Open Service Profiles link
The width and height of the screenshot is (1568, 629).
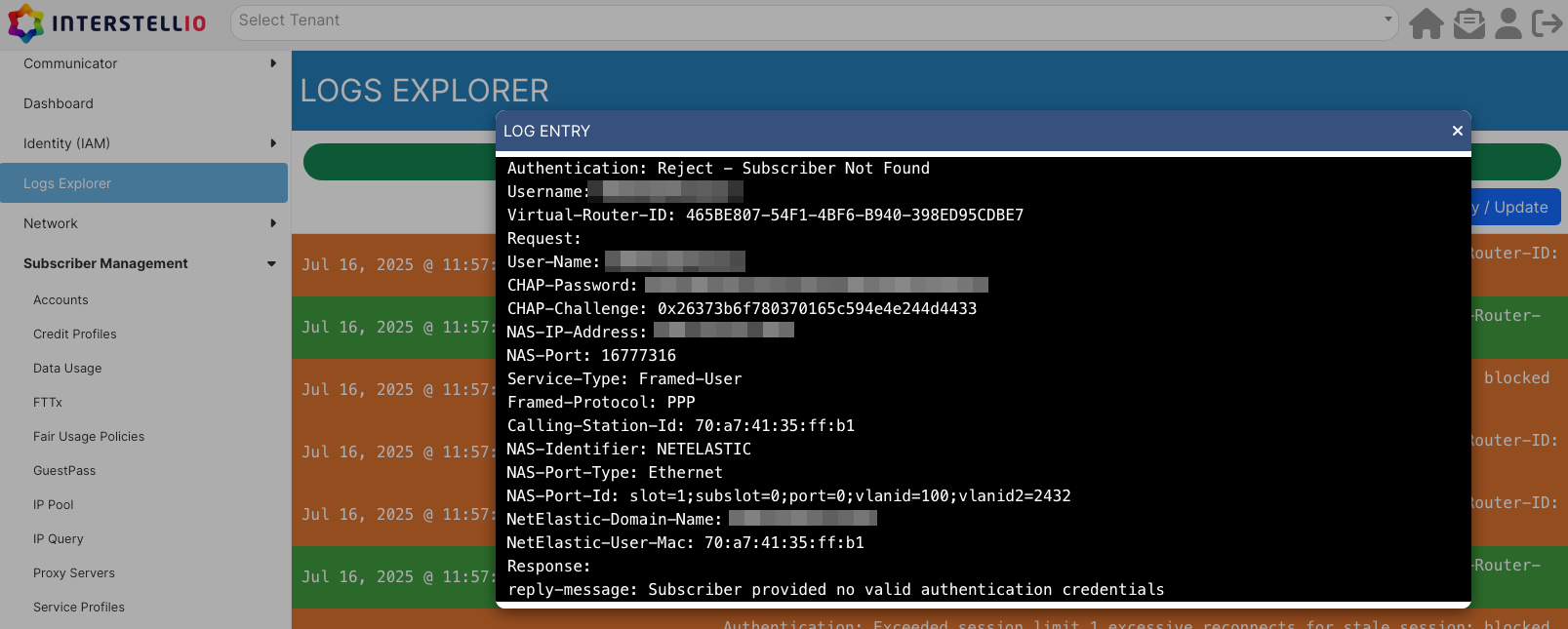click(79, 608)
